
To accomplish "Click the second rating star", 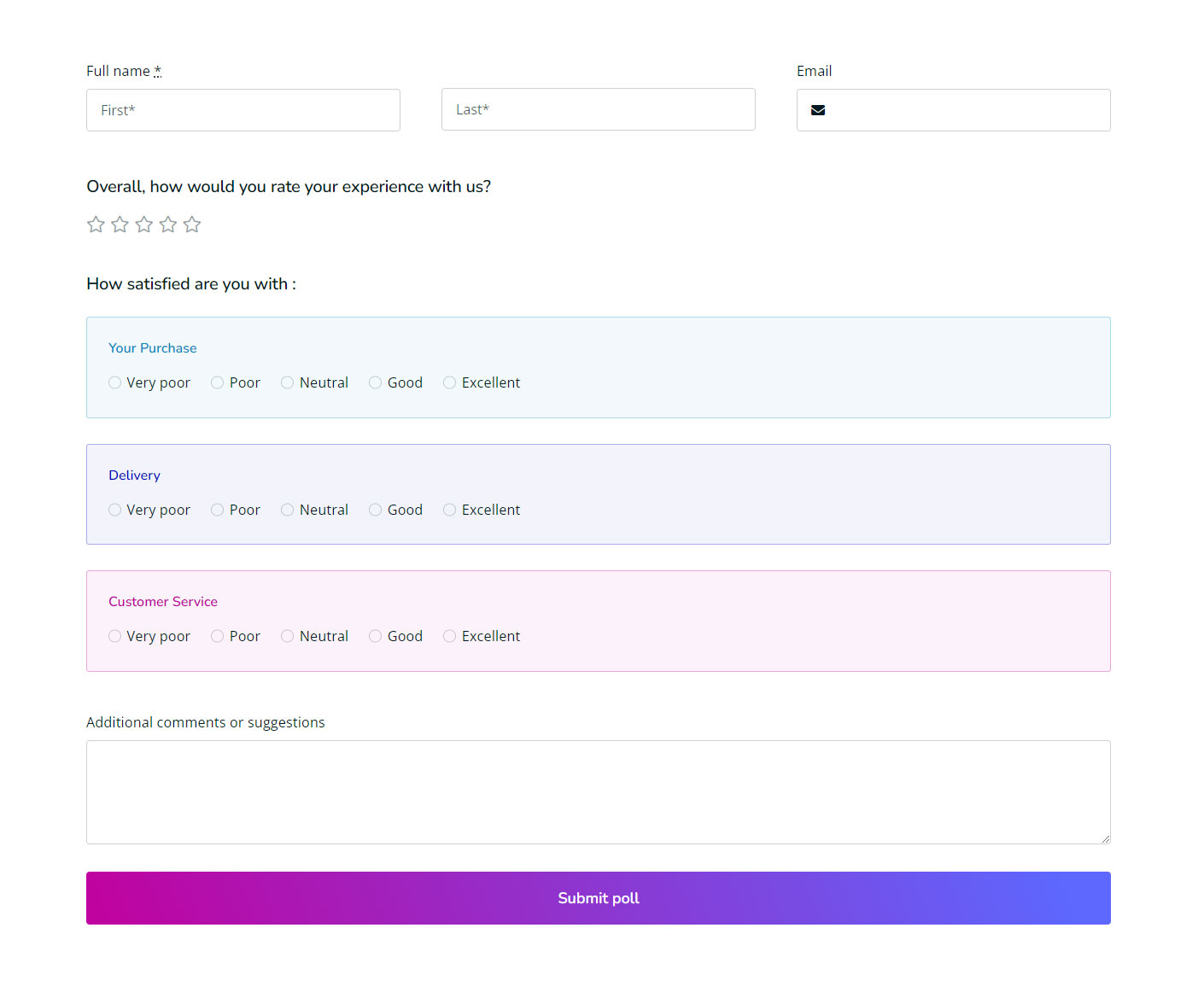I will (x=120, y=225).
